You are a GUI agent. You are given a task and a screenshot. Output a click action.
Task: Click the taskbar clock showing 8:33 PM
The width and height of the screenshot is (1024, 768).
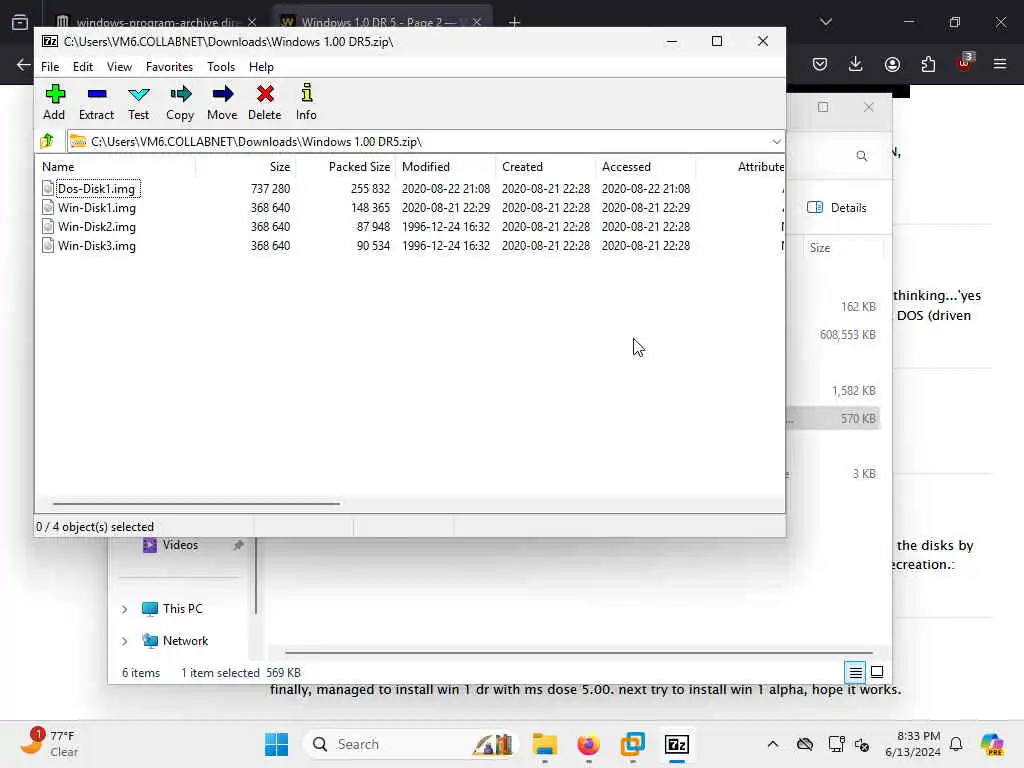coord(912,744)
